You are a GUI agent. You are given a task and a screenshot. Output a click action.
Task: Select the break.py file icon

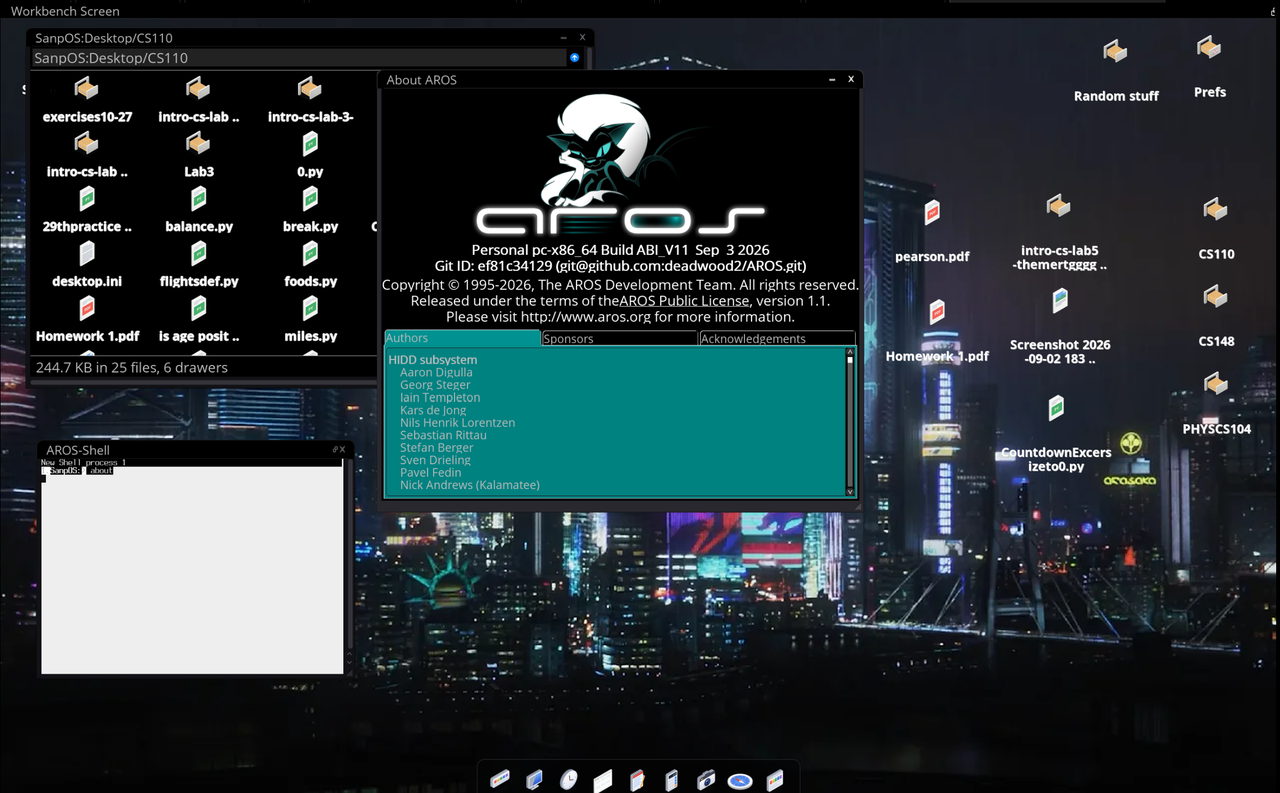click(x=310, y=210)
